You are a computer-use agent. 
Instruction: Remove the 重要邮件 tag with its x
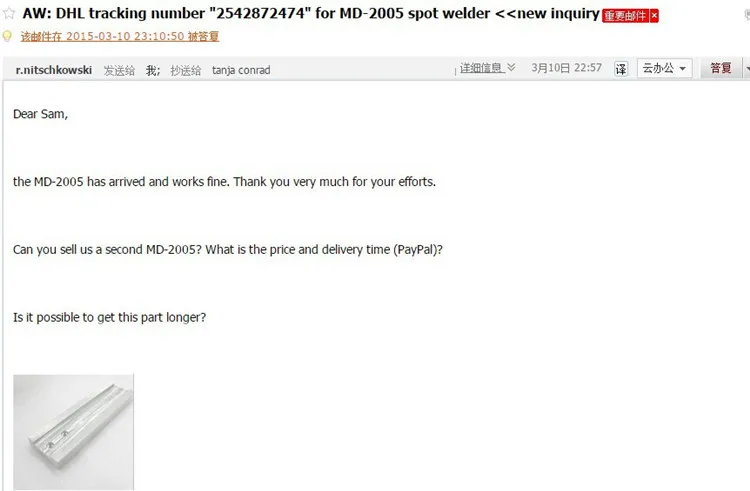coord(654,16)
